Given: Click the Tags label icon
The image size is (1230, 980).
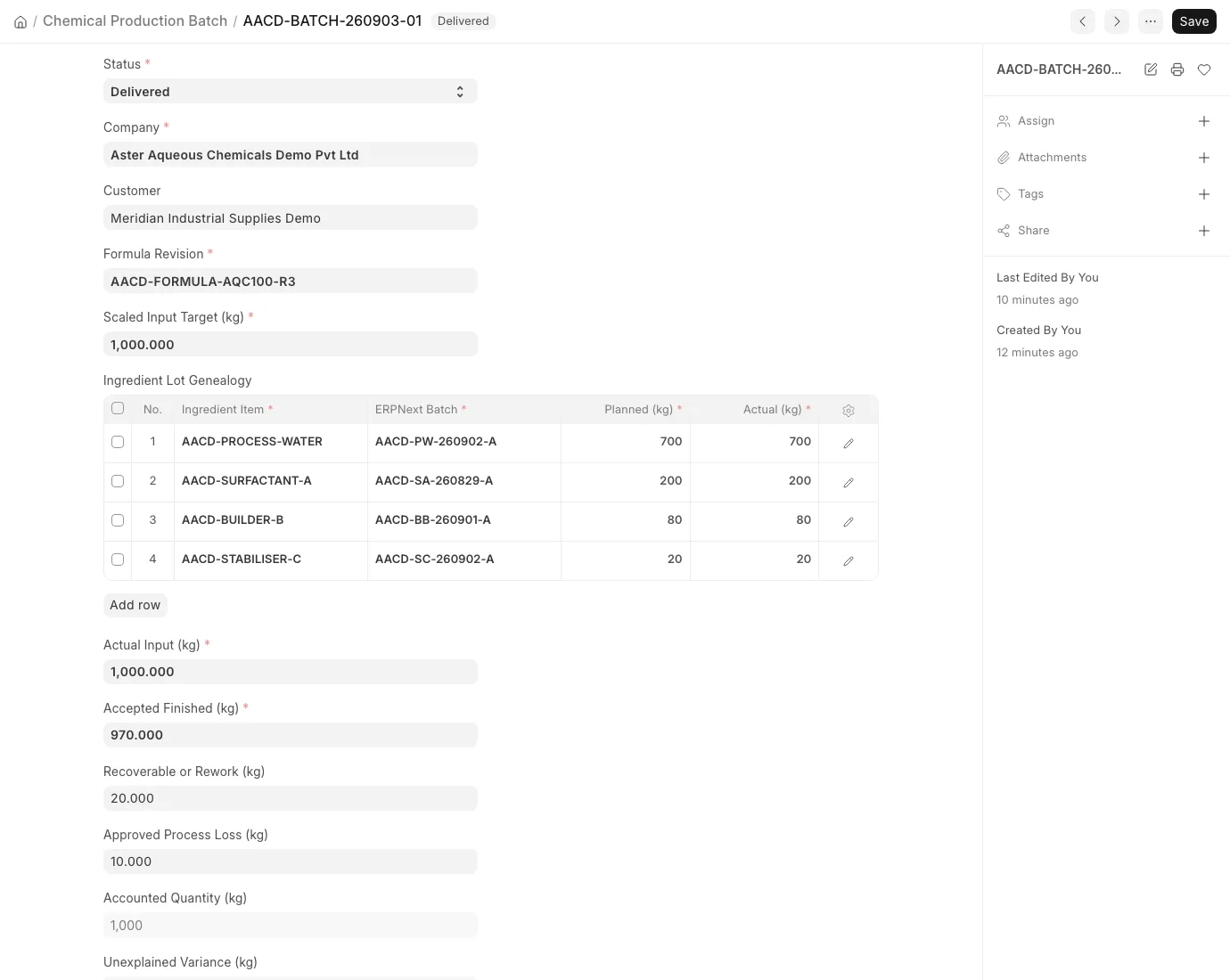Looking at the screenshot, I should coord(1004,194).
